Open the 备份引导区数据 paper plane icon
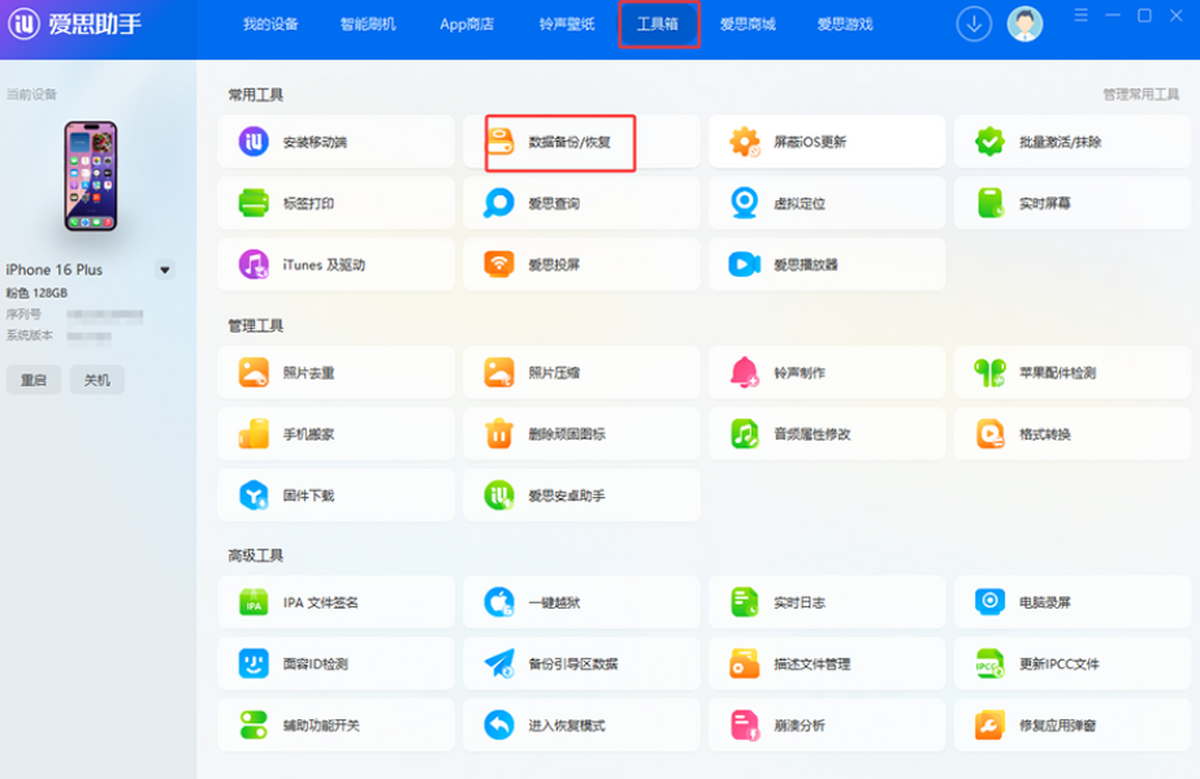Screen dimensions: 1200x779 point(499,663)
